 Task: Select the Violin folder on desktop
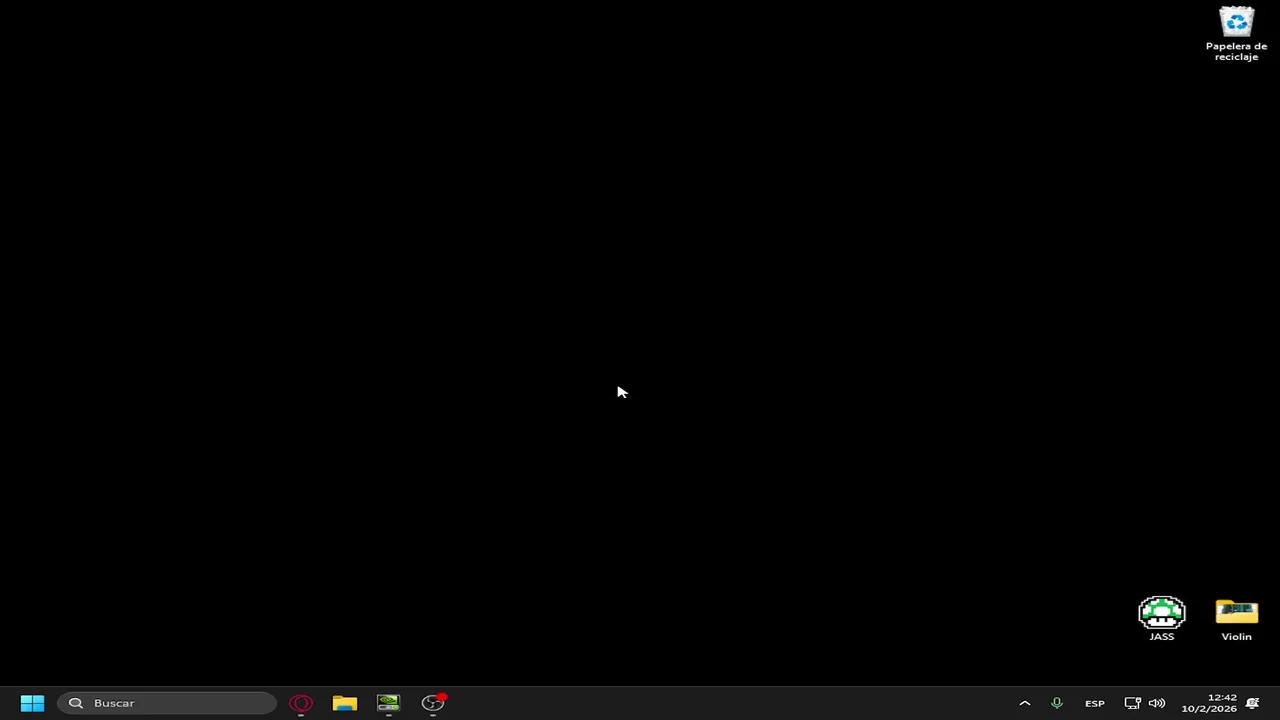pos(1236,619)
